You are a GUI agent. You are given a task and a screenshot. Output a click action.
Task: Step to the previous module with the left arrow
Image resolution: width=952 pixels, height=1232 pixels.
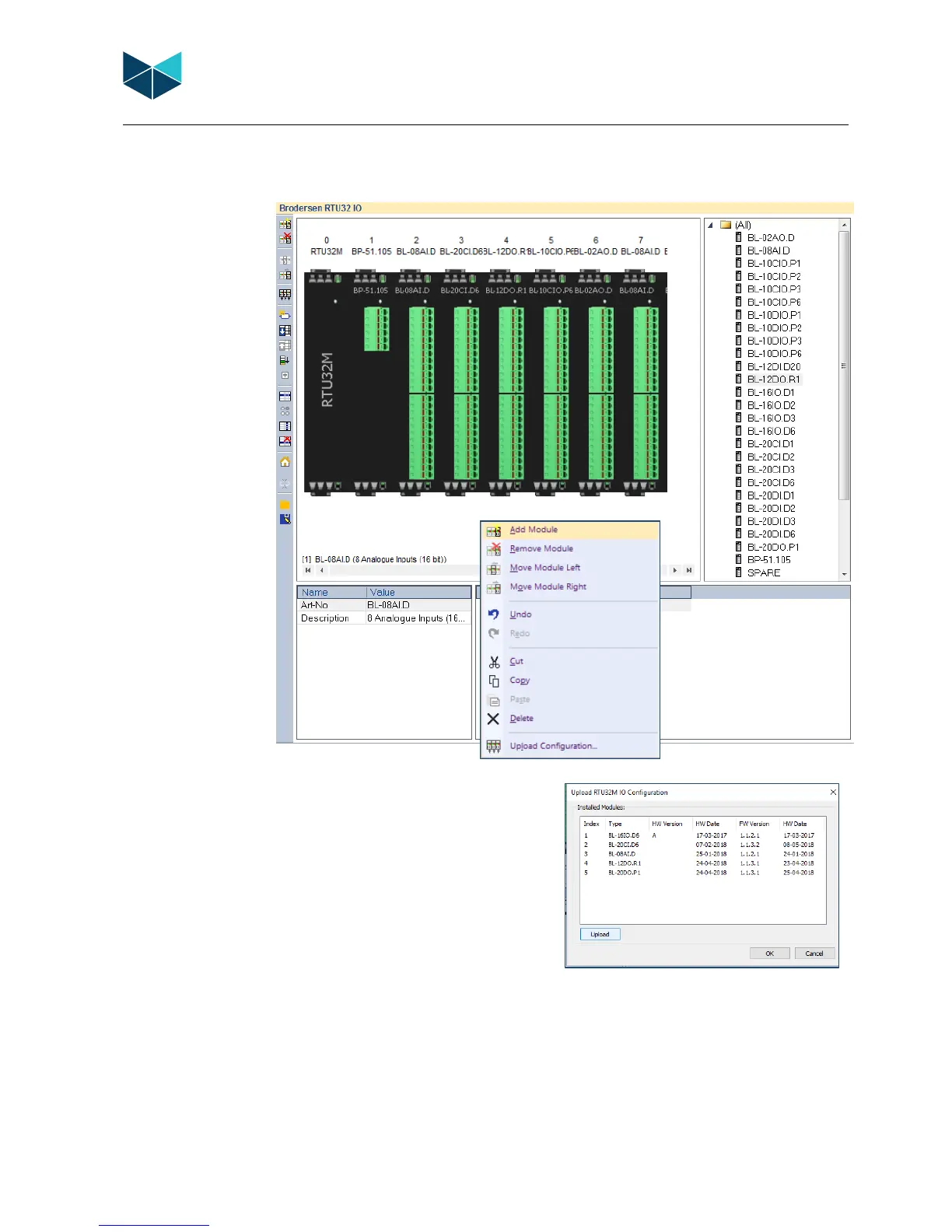(x=321, y=570)
